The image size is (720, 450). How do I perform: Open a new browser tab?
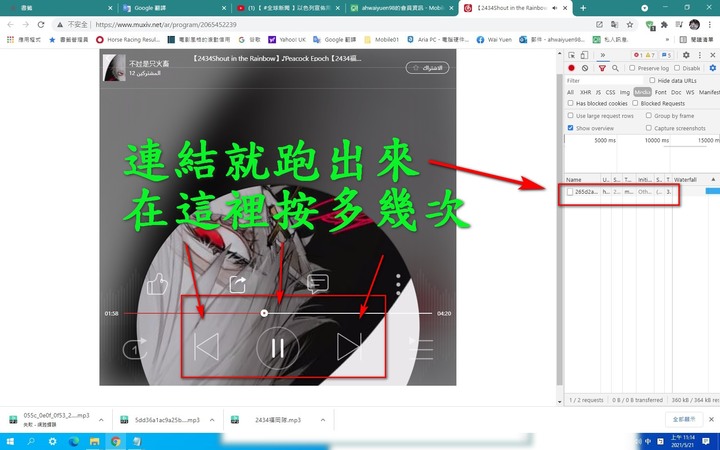coord(583,8)
